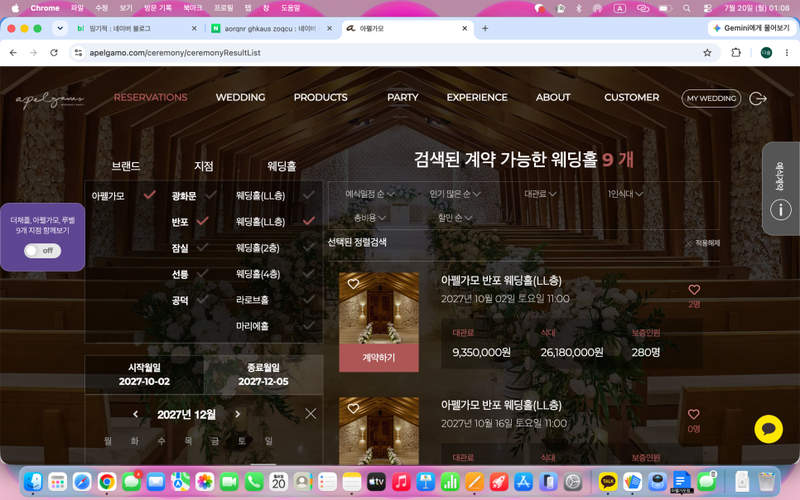Close the calendar with the X icon
Viewport: 800px width, 500px height.
(310, 414)
